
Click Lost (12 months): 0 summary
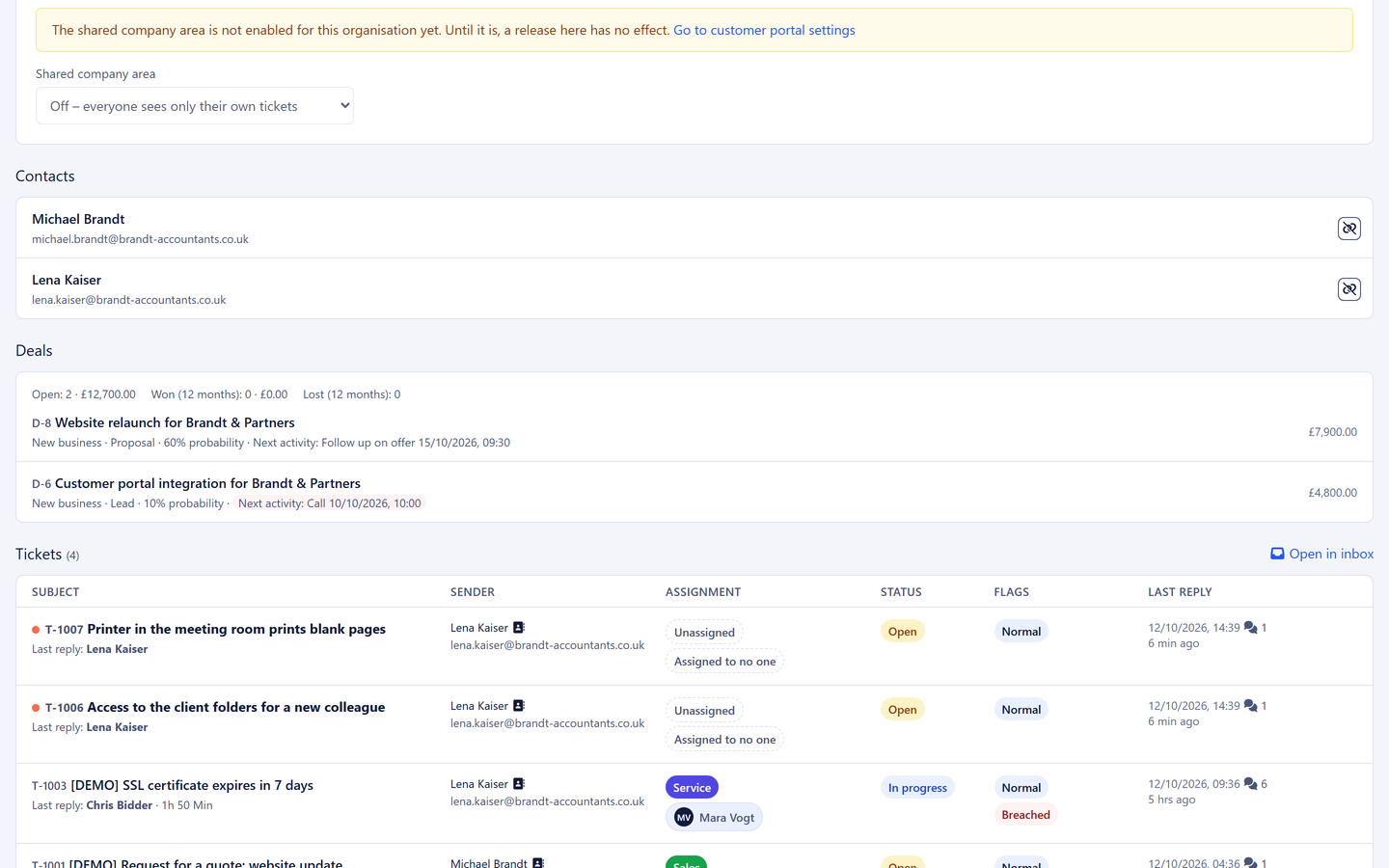[351, 394]
